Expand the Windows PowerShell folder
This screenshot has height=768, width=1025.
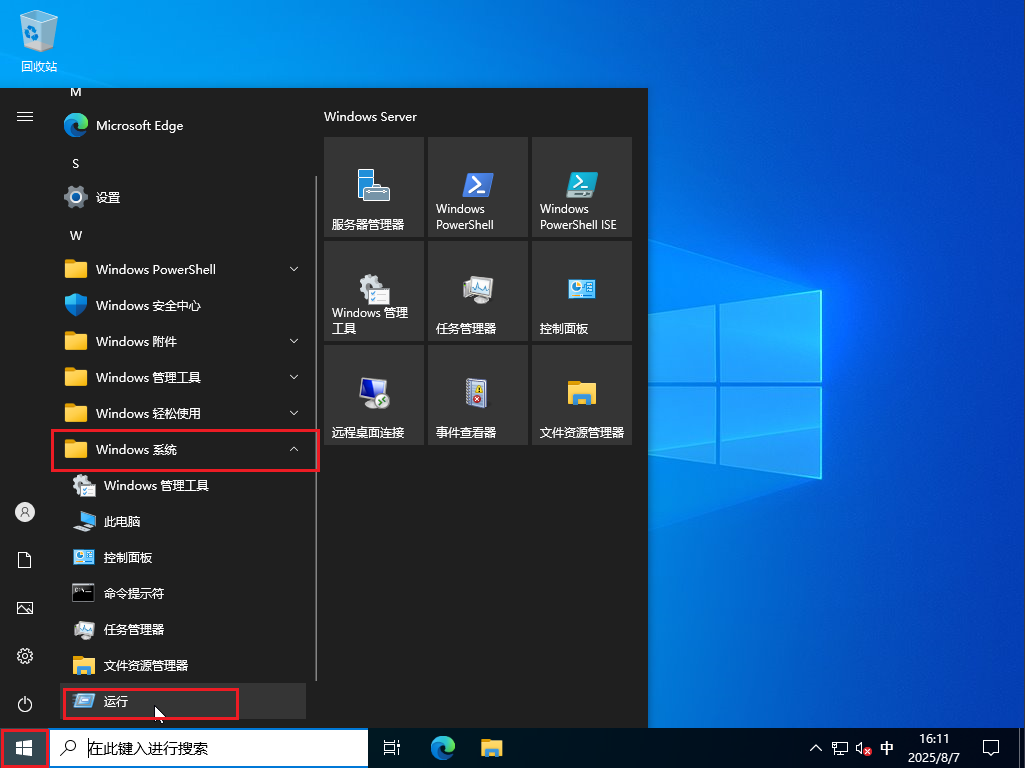(x=183, y=269)
